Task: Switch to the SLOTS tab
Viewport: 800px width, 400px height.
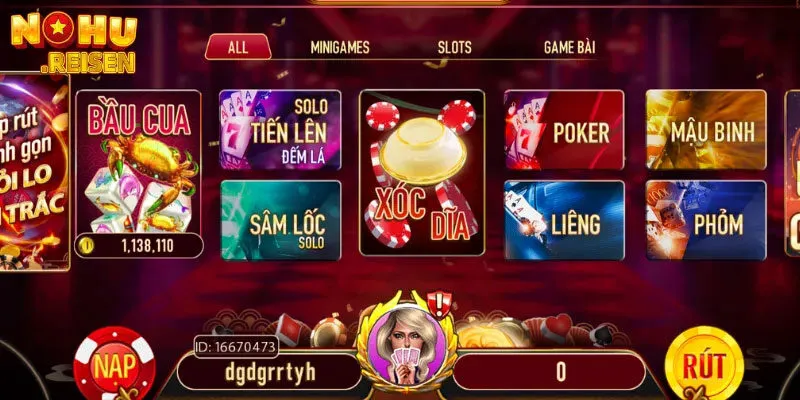Action: [454, 47]
